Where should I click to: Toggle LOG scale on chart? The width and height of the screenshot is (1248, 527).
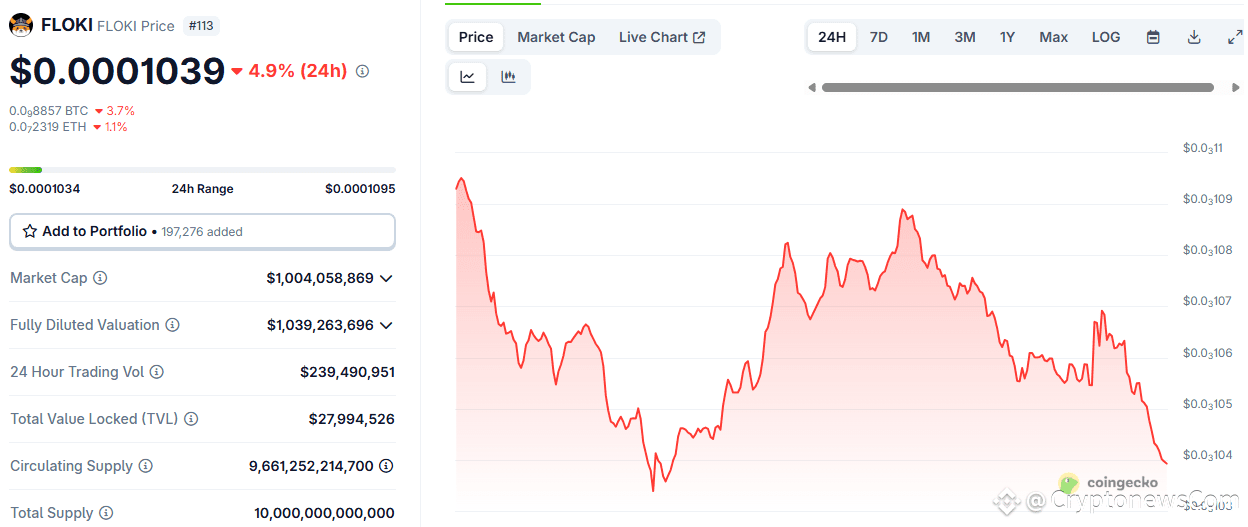point(1106,37)
